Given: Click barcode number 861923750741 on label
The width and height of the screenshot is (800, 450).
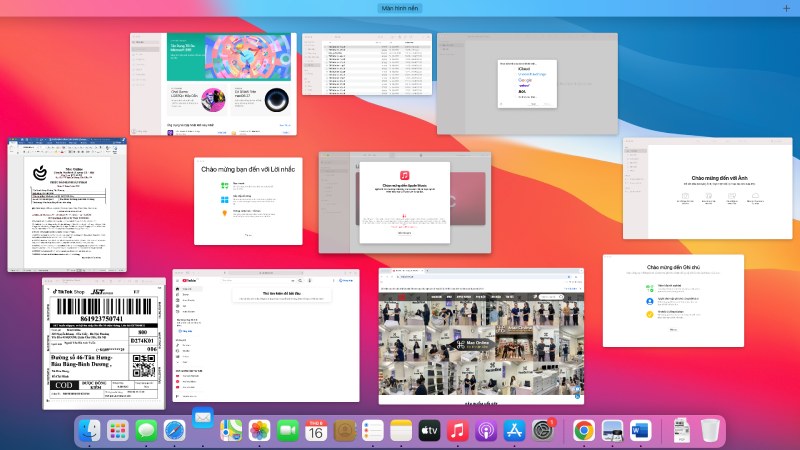Looking at the screenshot, I should tap(104, 318).
